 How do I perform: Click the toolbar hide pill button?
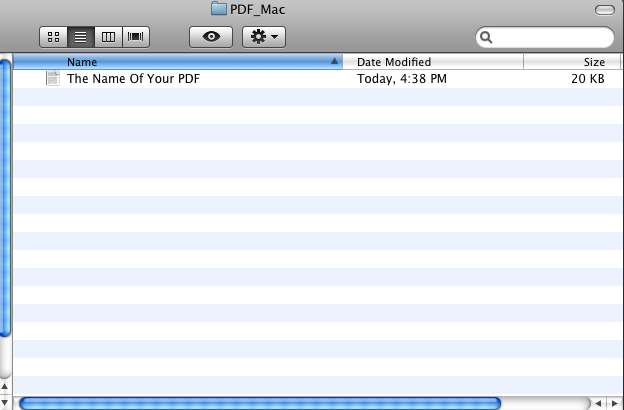coord(605,10)
